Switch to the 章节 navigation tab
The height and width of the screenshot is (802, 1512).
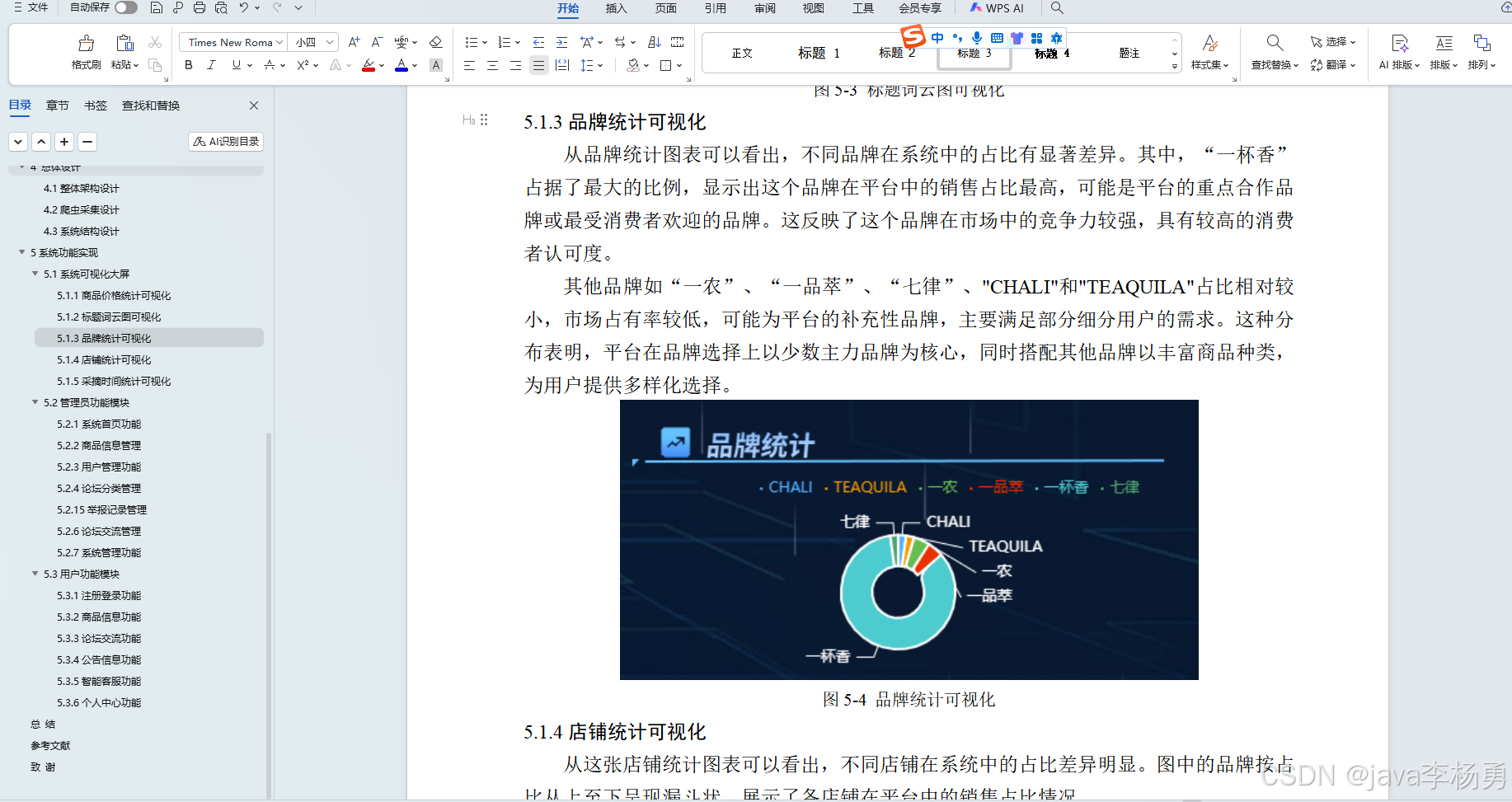(x=58, y=106)
